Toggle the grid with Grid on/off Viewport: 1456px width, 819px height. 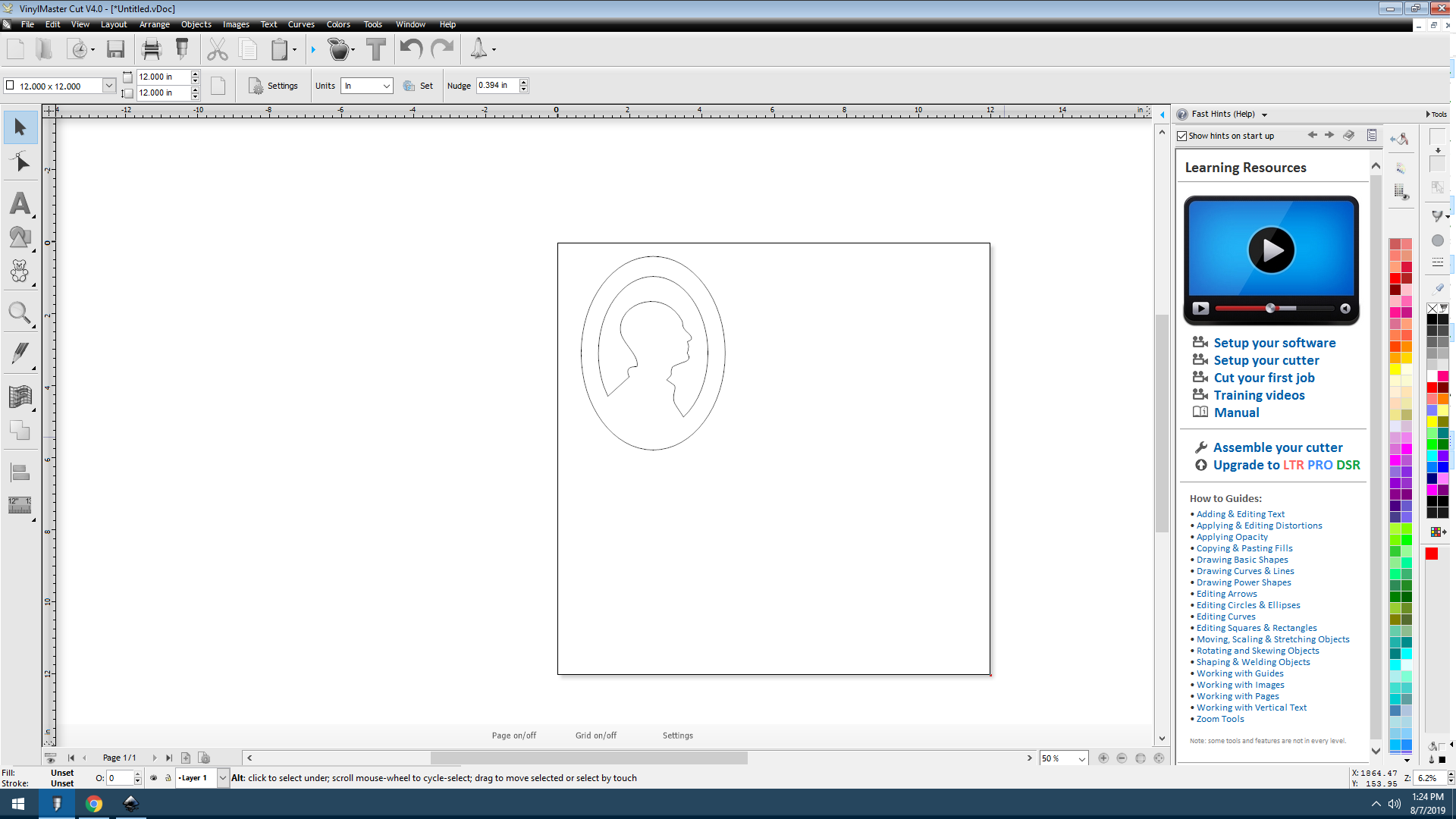point(595,735)
